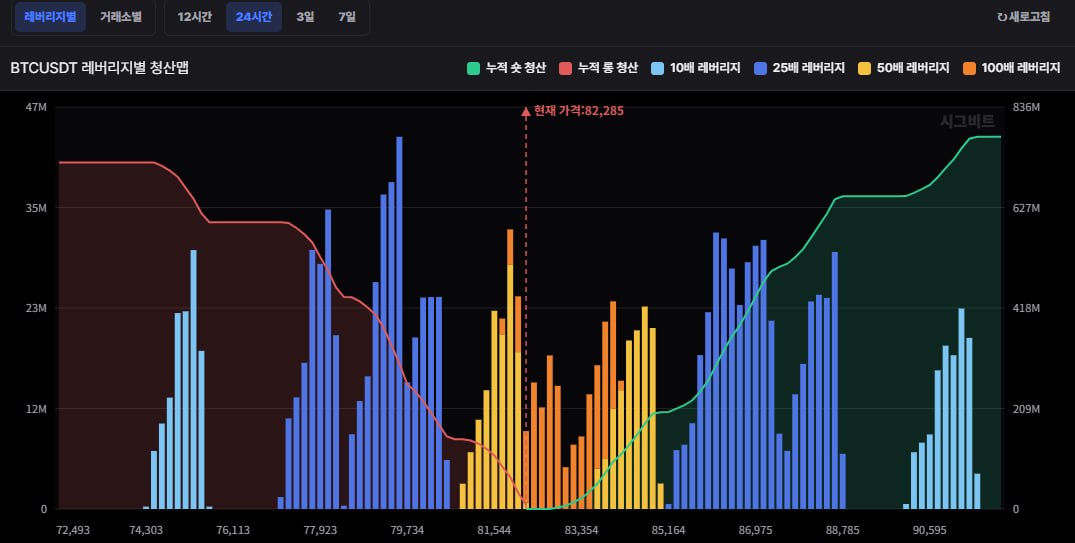Click the 12M left axis label
The width and height of the screenshot is (1075, 543).
(x=36, y=409)
